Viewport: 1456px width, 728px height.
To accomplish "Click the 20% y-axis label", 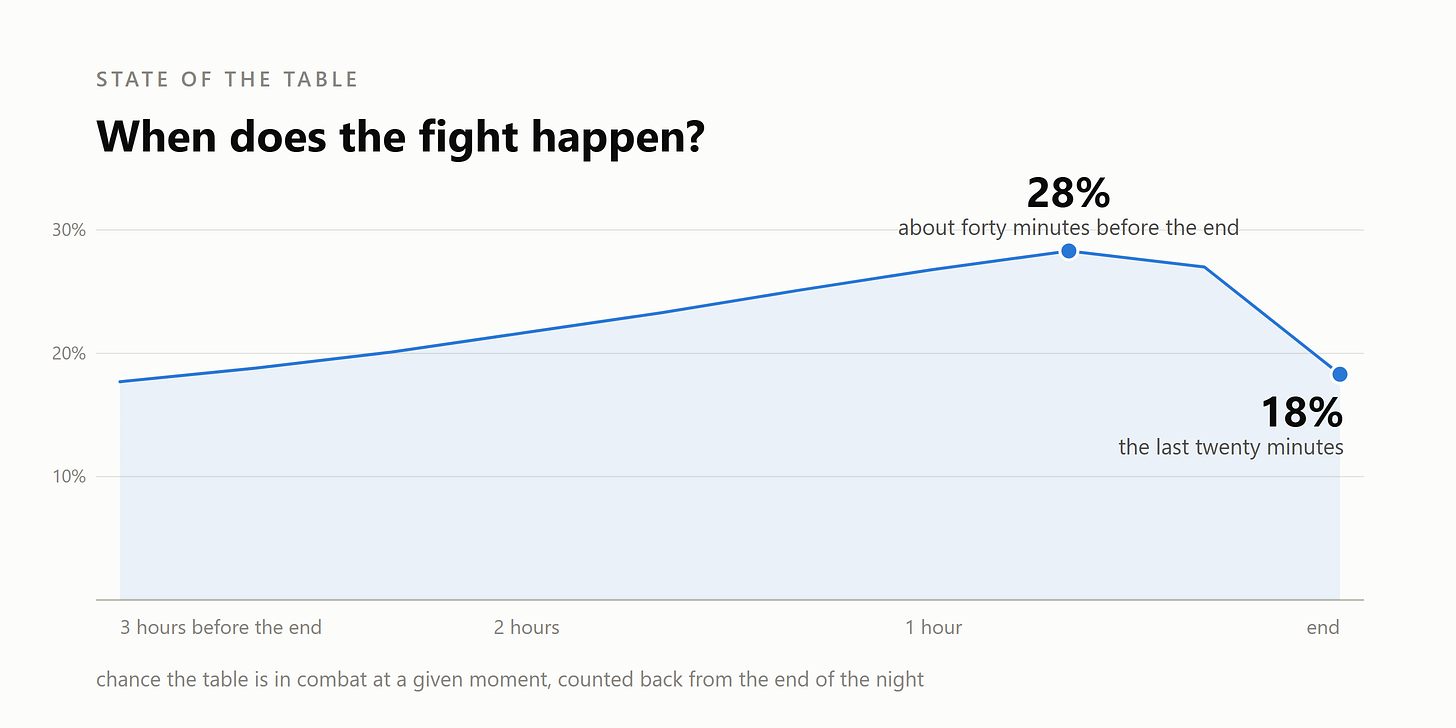I will (x=69, y=354).
